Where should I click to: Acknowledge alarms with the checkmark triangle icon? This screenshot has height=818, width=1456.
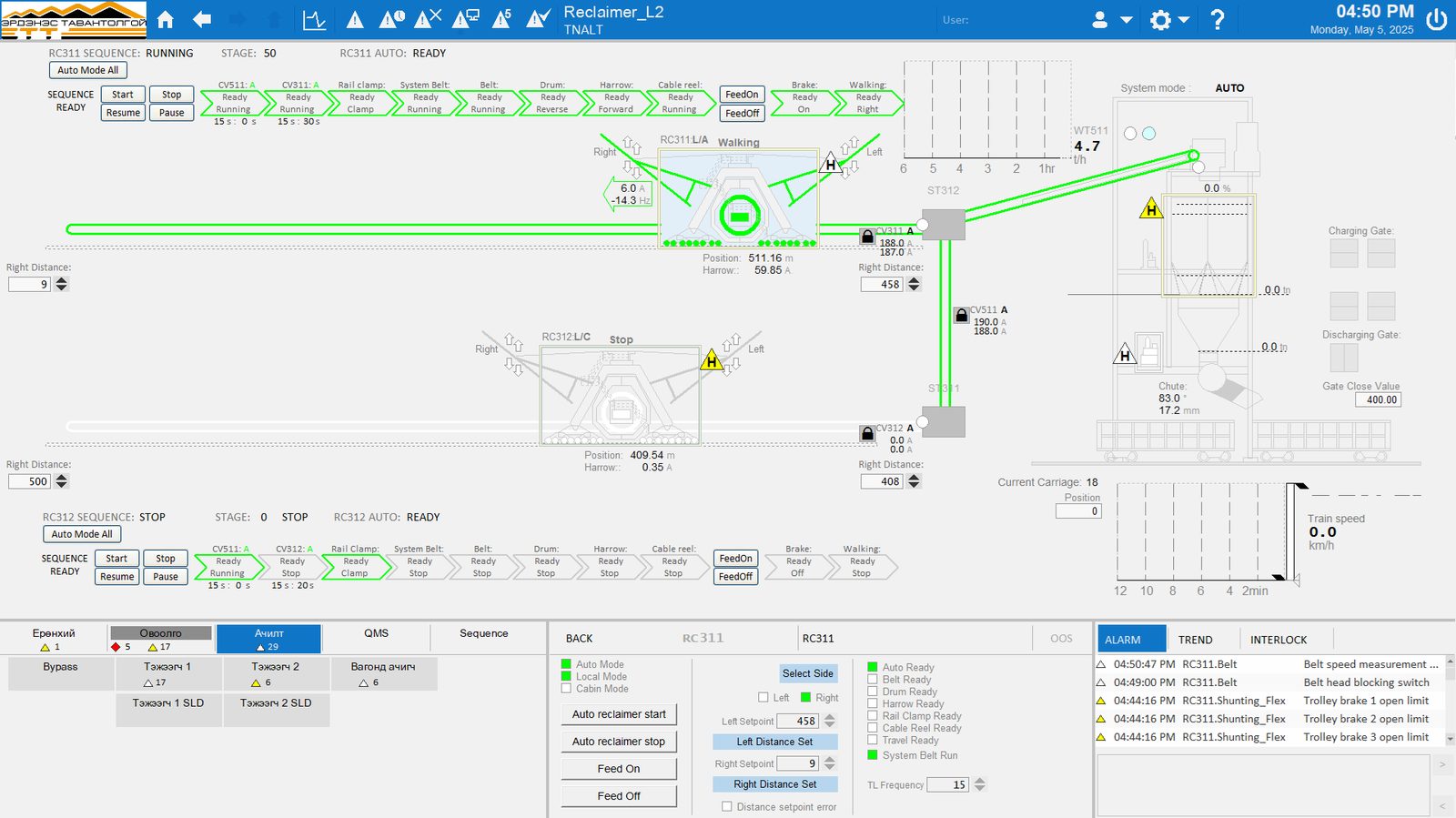(539, 19)
